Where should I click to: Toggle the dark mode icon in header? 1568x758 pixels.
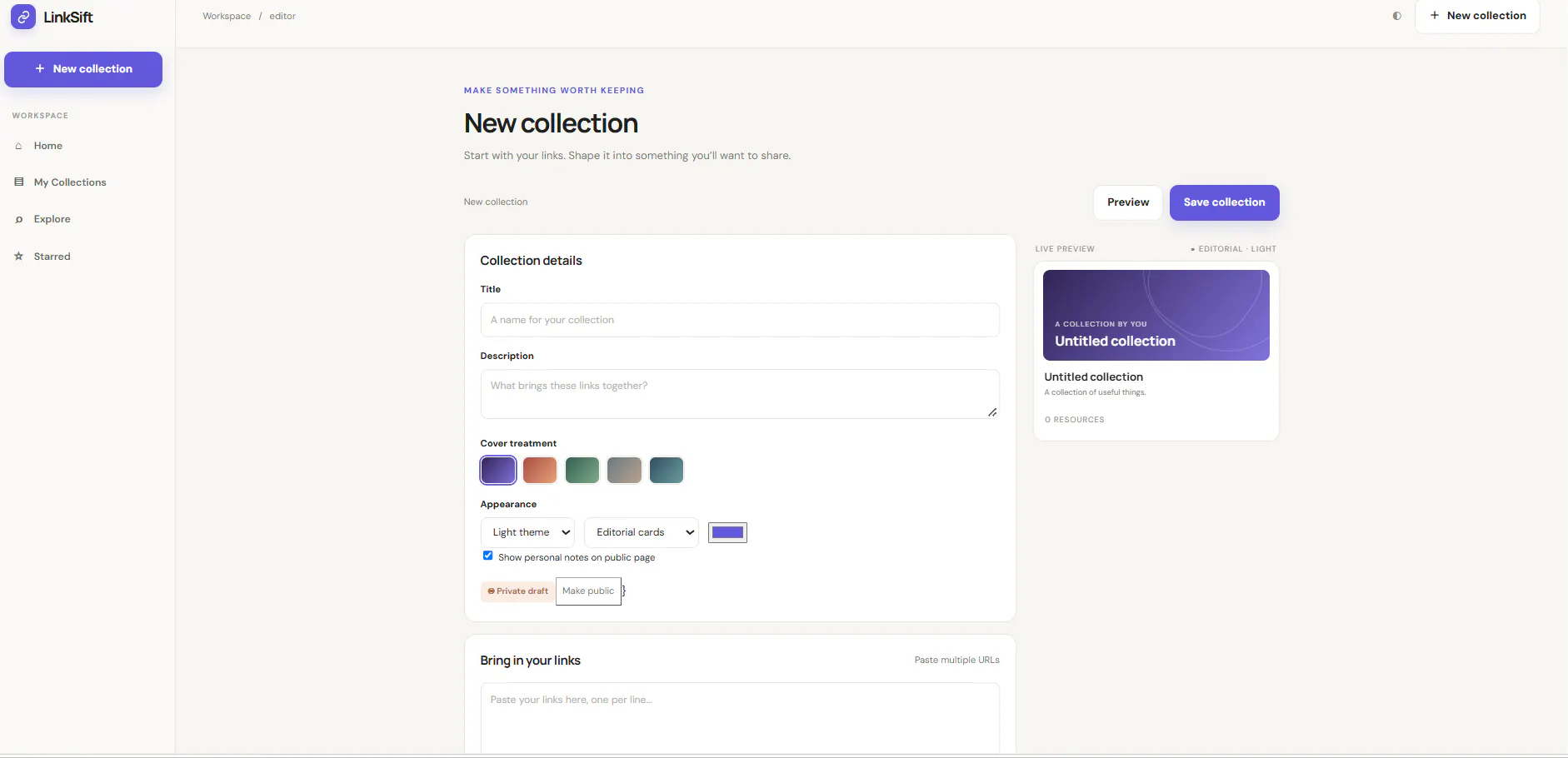(x=1397, y=16)
